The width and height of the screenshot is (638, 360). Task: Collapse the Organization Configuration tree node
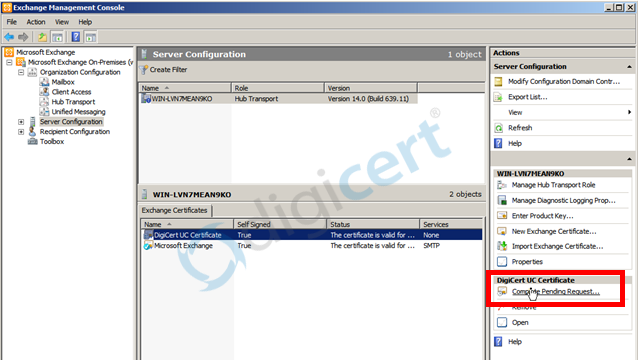[21, 72]
